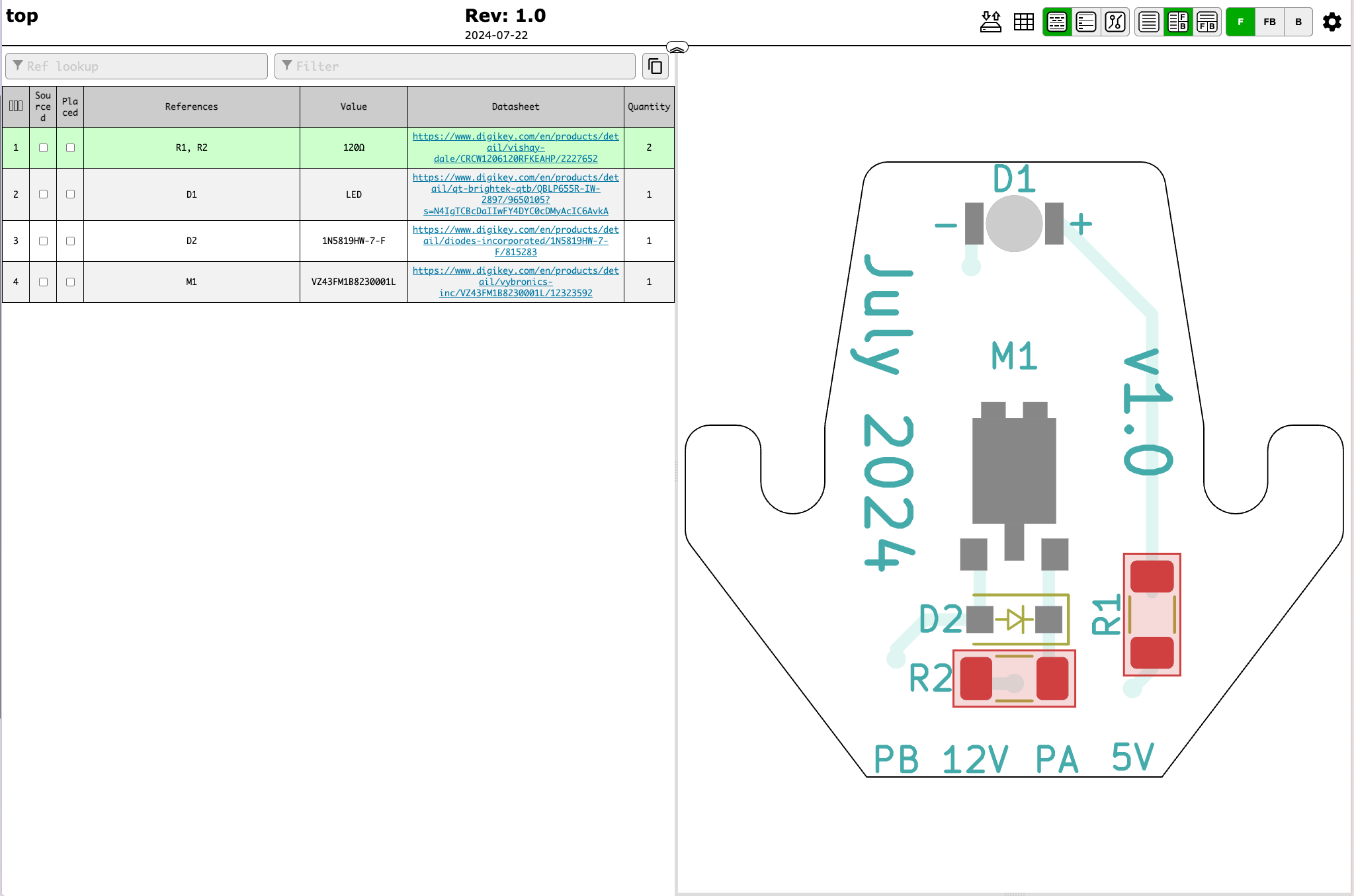This screenshot has height=896, width=1354.
Task: Click the 120Ω value cell
Action: tap(354, 147)
